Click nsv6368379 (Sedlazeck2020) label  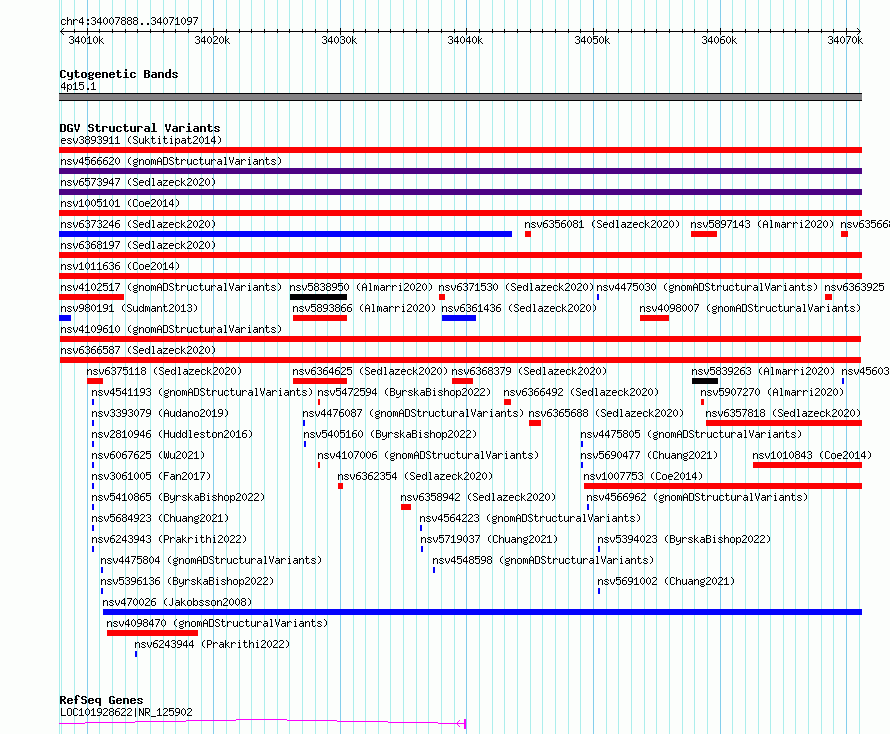(529, 371)
